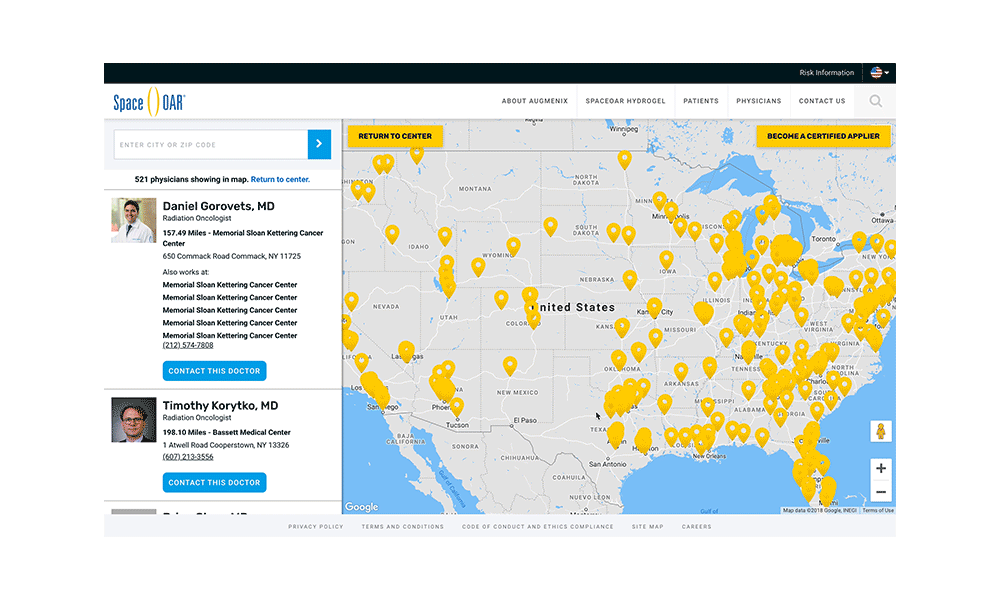
Task: Zoom in on the map with plus
Action: [881, 468]
